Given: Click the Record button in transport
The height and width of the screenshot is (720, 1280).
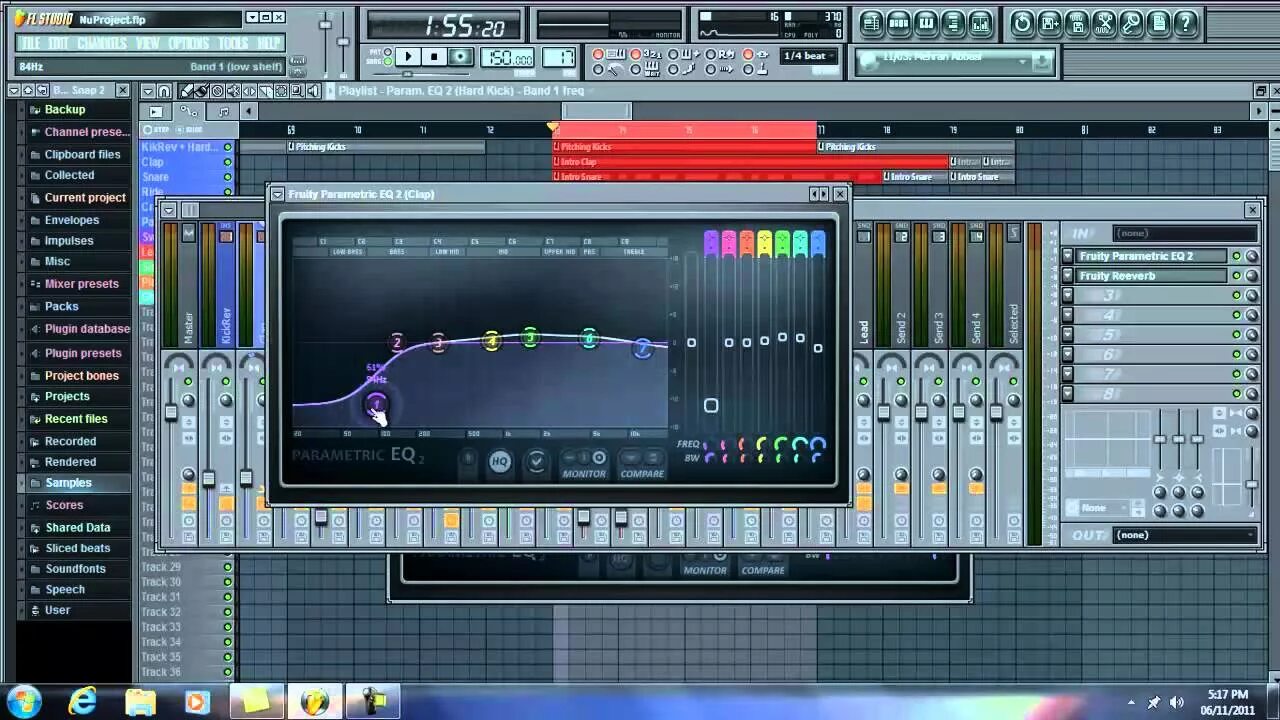Looking at the screenshot, I should (x=461, y=57).
